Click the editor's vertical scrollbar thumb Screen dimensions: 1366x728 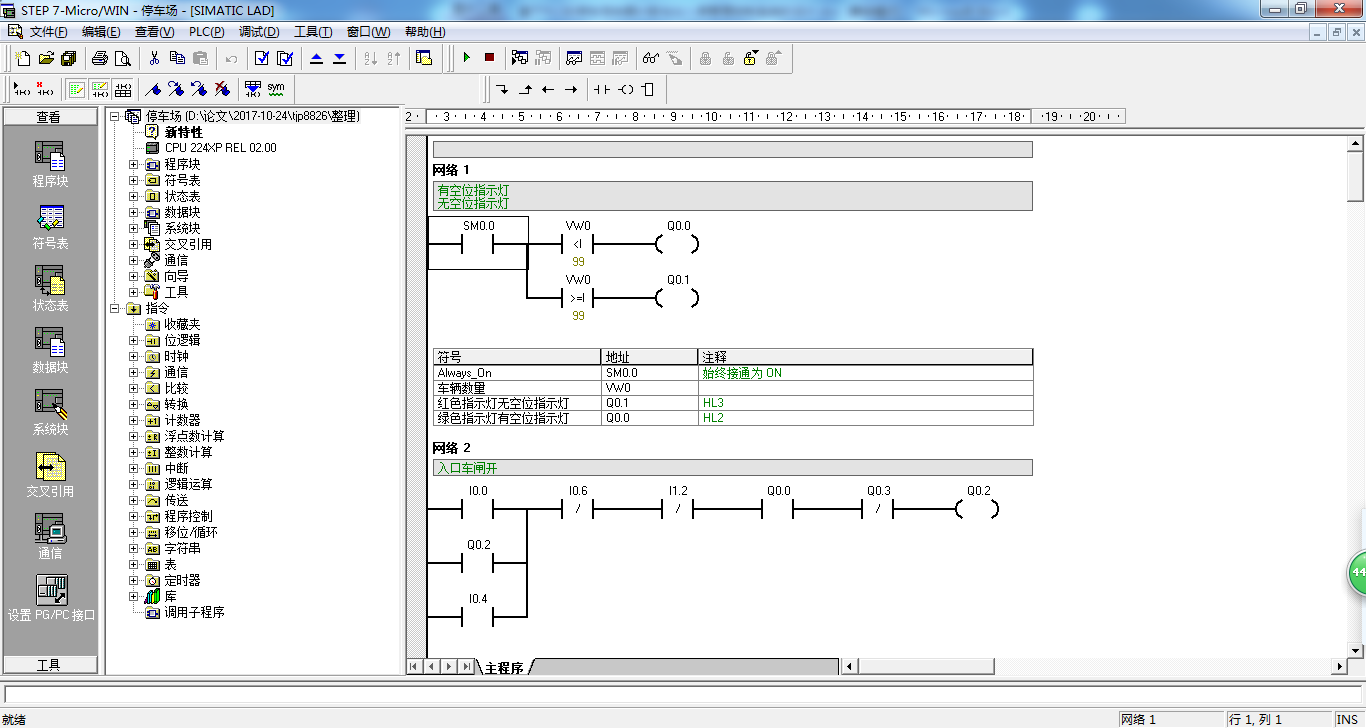click(x=1356, y=178)
